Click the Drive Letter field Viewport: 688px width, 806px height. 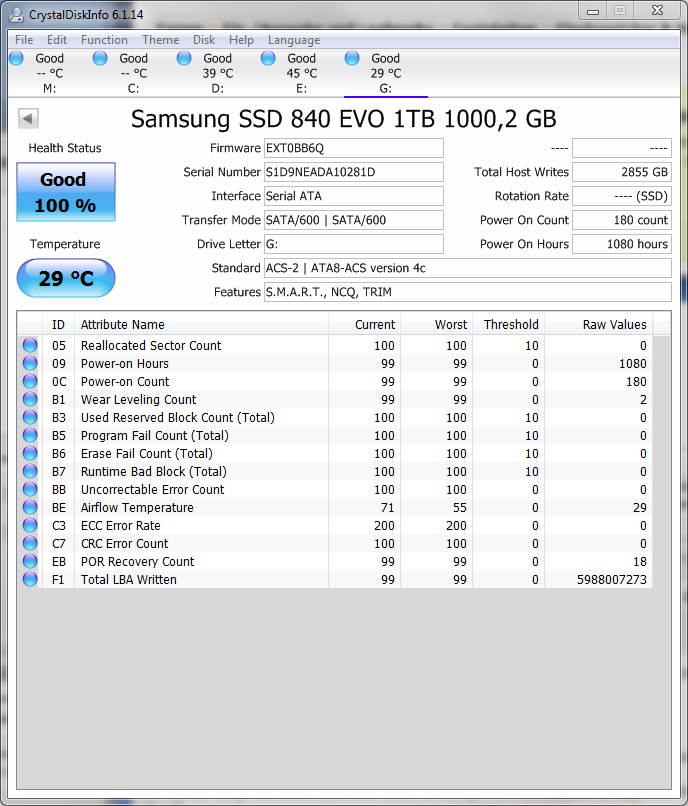(354, 244)
